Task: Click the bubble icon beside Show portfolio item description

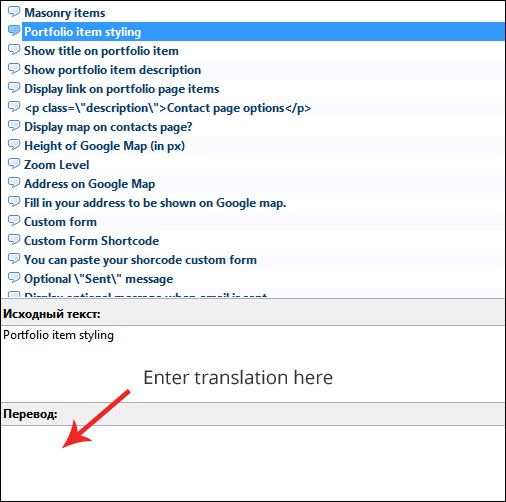Action: [14, 69]
